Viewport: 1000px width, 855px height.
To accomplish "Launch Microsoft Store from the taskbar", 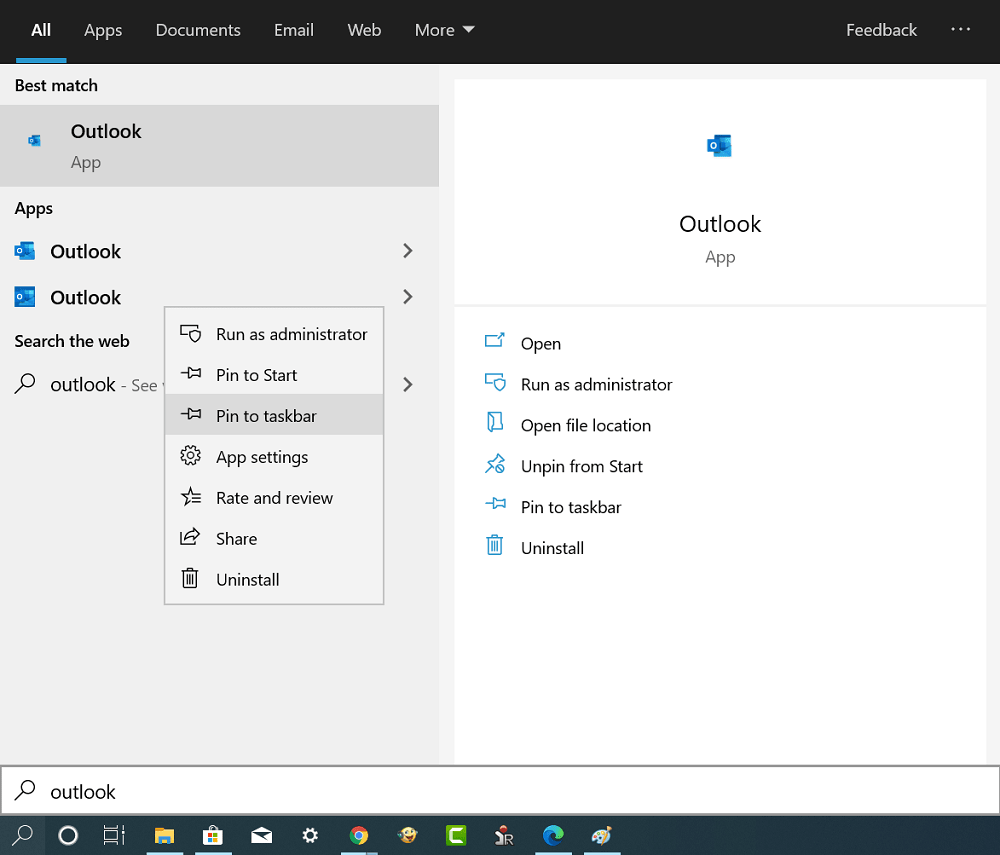I will pos(213,835).
